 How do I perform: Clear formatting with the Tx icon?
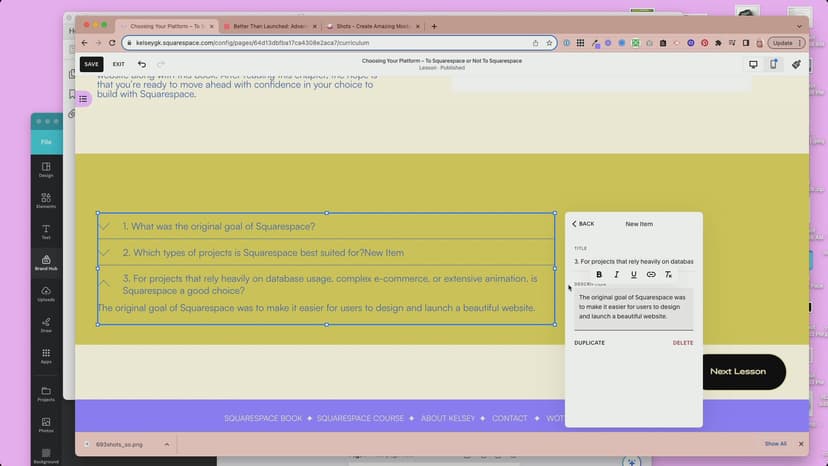668,274
